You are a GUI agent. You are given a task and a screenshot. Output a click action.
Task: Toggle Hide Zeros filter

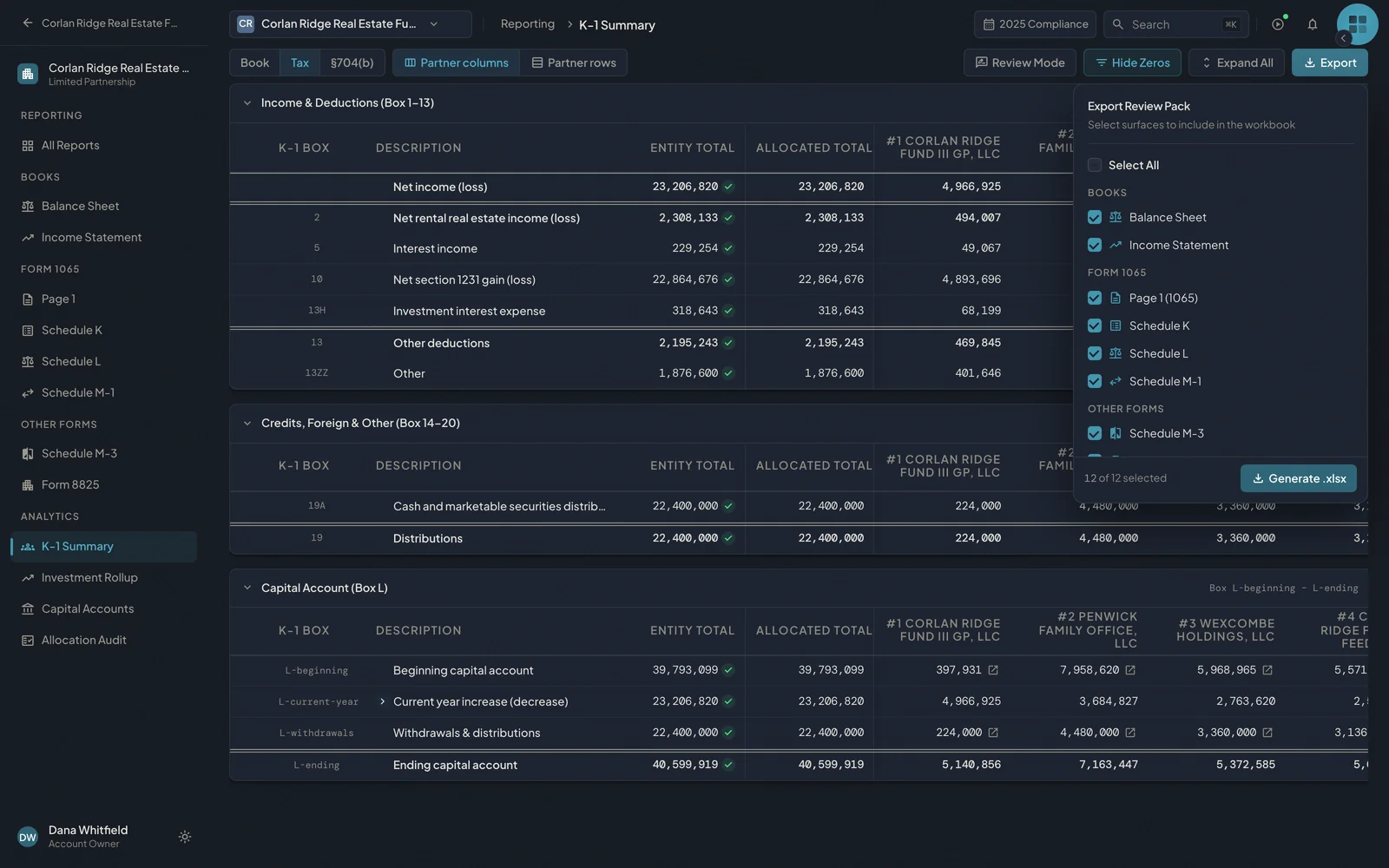(x=1133, y=62)
